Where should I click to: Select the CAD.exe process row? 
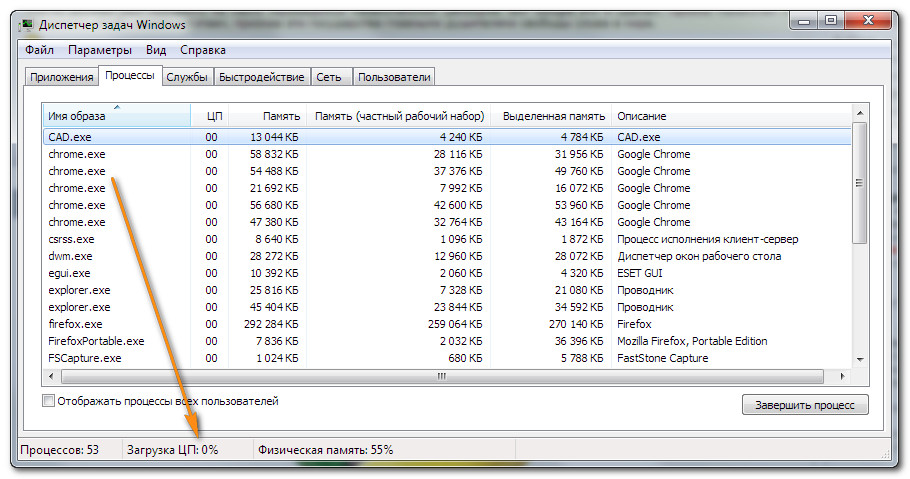coord(447,137)
